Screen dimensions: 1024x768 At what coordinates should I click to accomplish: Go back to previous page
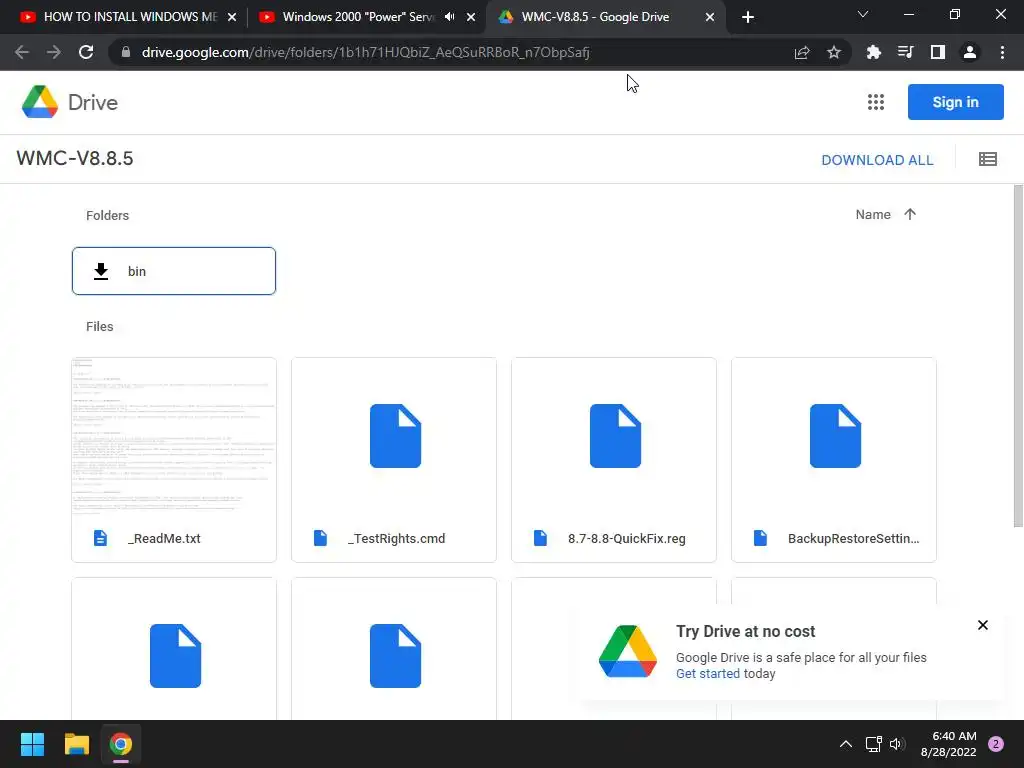pos(22,52)
